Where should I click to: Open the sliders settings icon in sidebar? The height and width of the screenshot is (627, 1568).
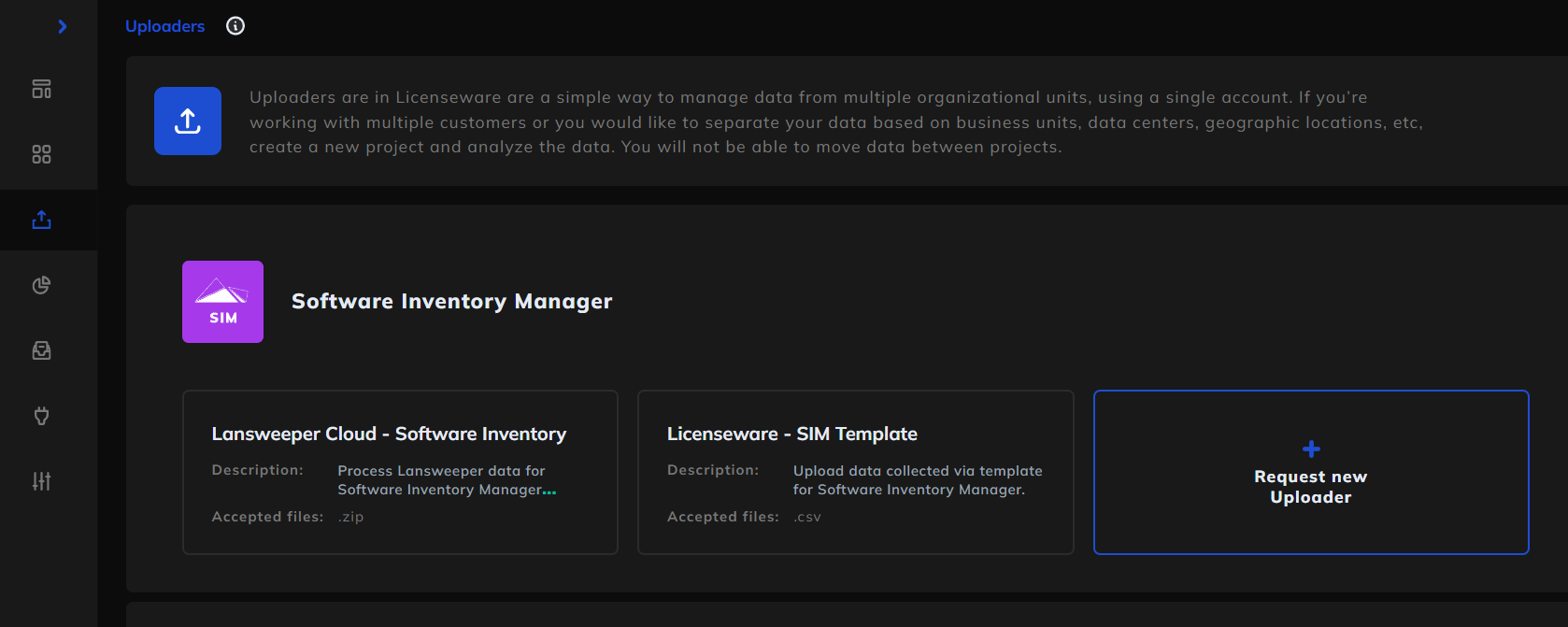coord(41,481)
